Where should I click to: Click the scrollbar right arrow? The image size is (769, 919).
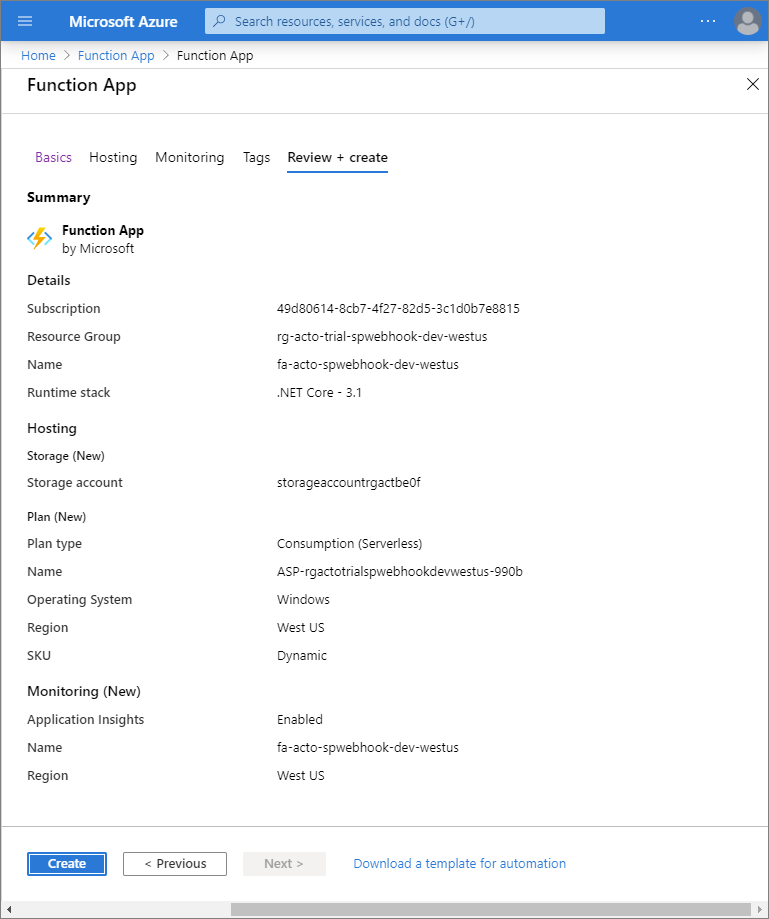pos(760,909)
